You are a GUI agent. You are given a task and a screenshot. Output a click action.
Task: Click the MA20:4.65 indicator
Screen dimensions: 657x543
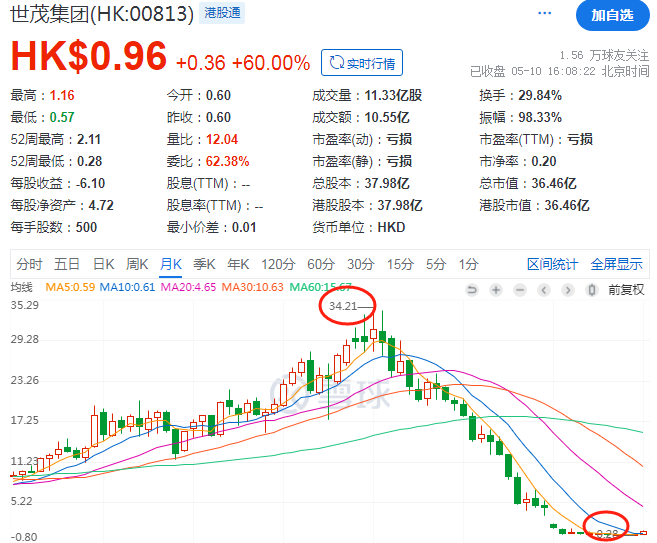pyautogui.click(x=188, y=287)
